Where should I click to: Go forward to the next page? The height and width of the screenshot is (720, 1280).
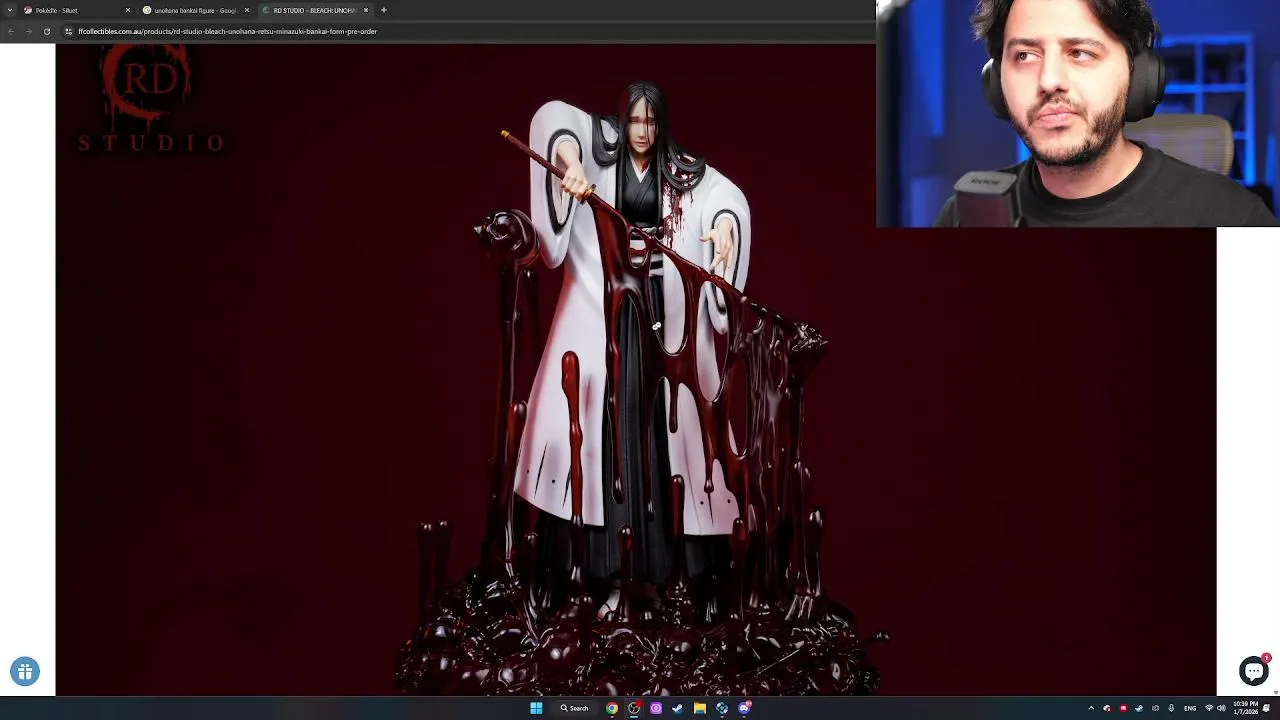tap(28, 31)
